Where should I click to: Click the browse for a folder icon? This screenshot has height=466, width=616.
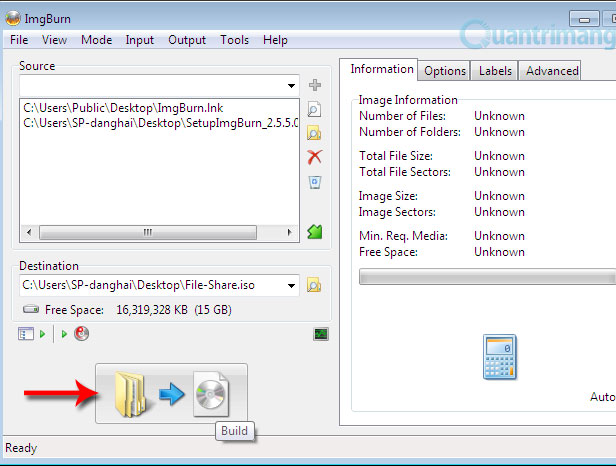point(314,133)
